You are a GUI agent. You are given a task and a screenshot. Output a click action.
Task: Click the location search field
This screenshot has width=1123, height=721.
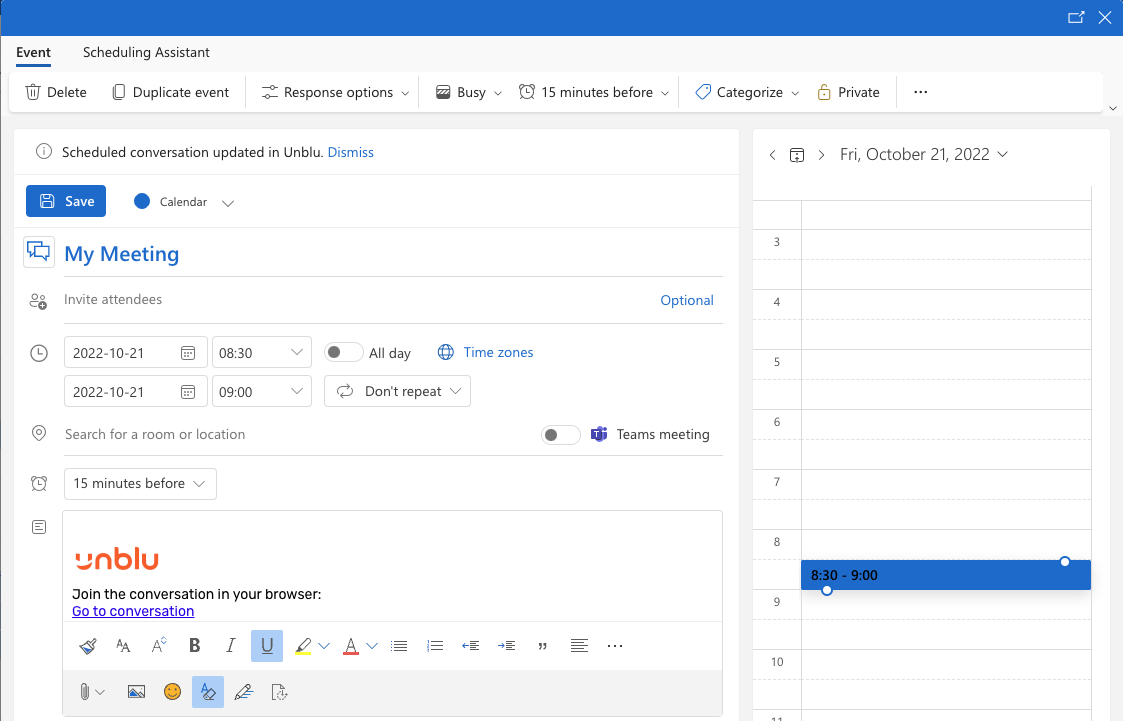pos(290,435)
